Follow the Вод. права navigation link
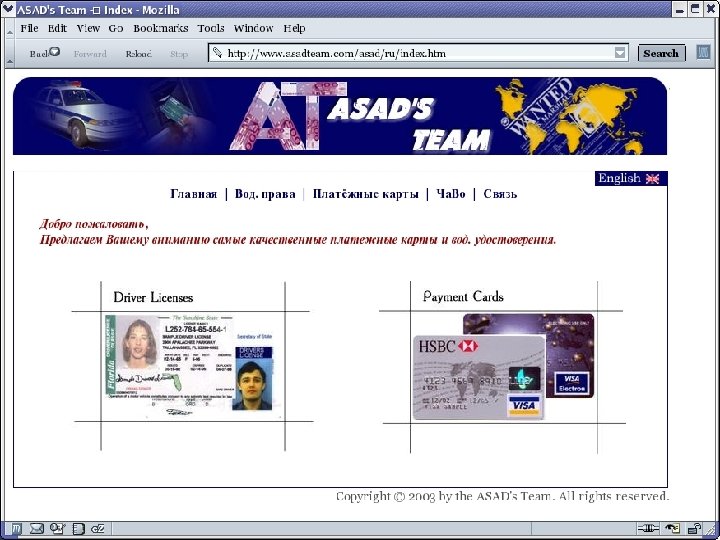 tap(265, 194)
